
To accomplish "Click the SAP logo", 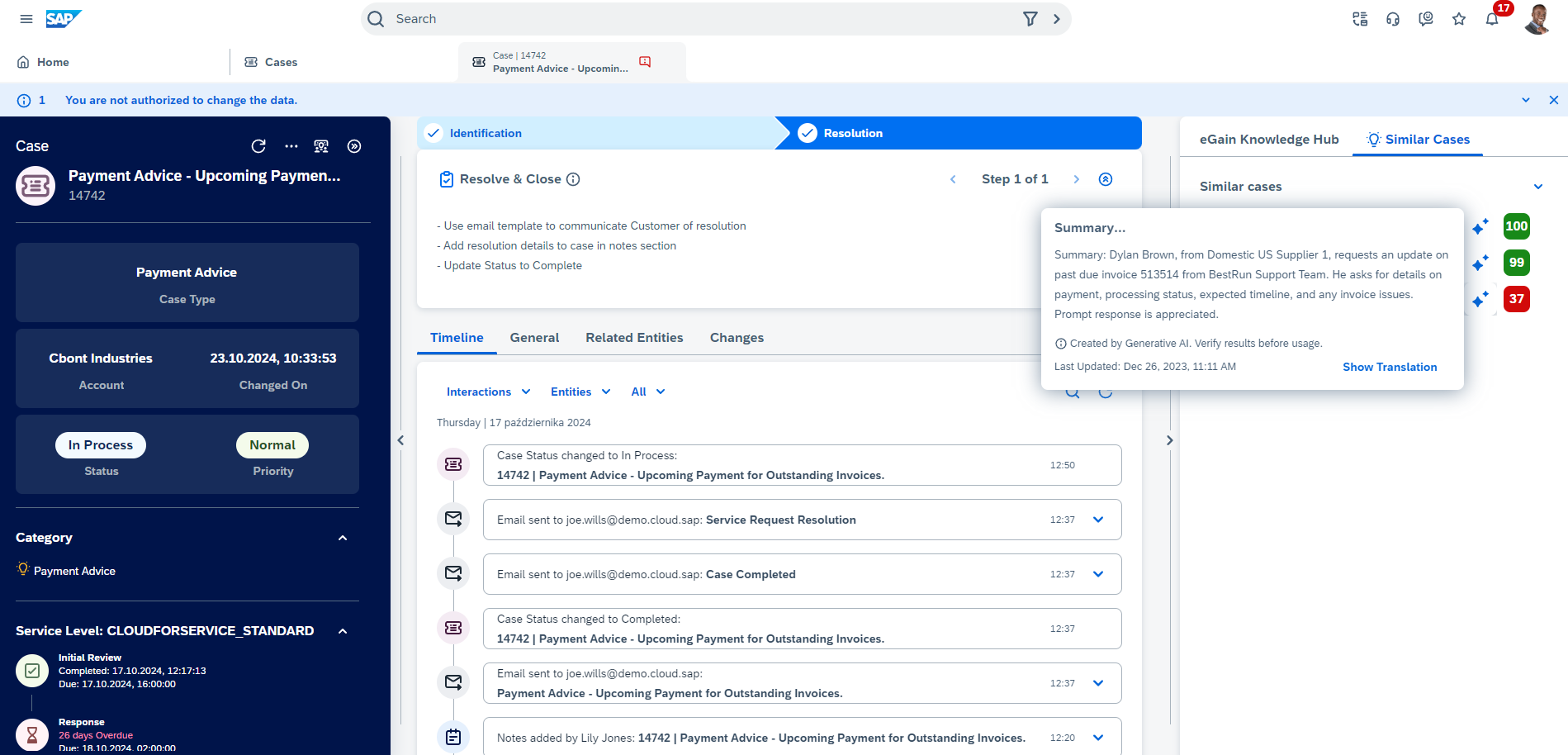I will [x=64, y=18].
